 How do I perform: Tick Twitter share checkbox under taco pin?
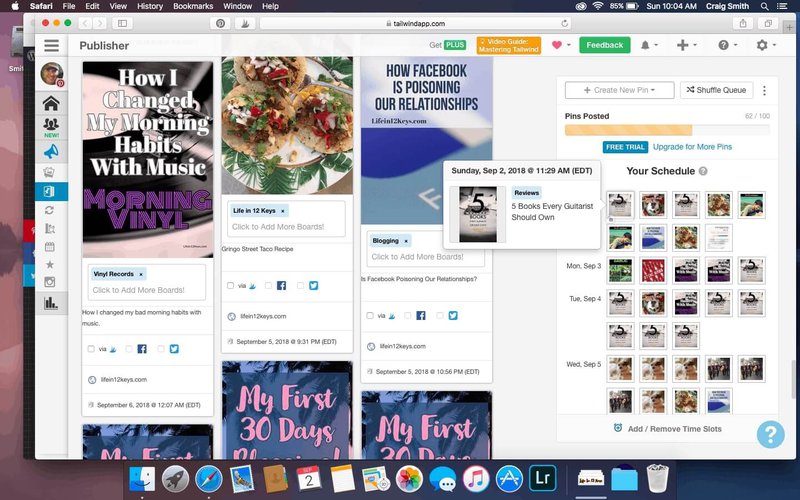(301, 286)
